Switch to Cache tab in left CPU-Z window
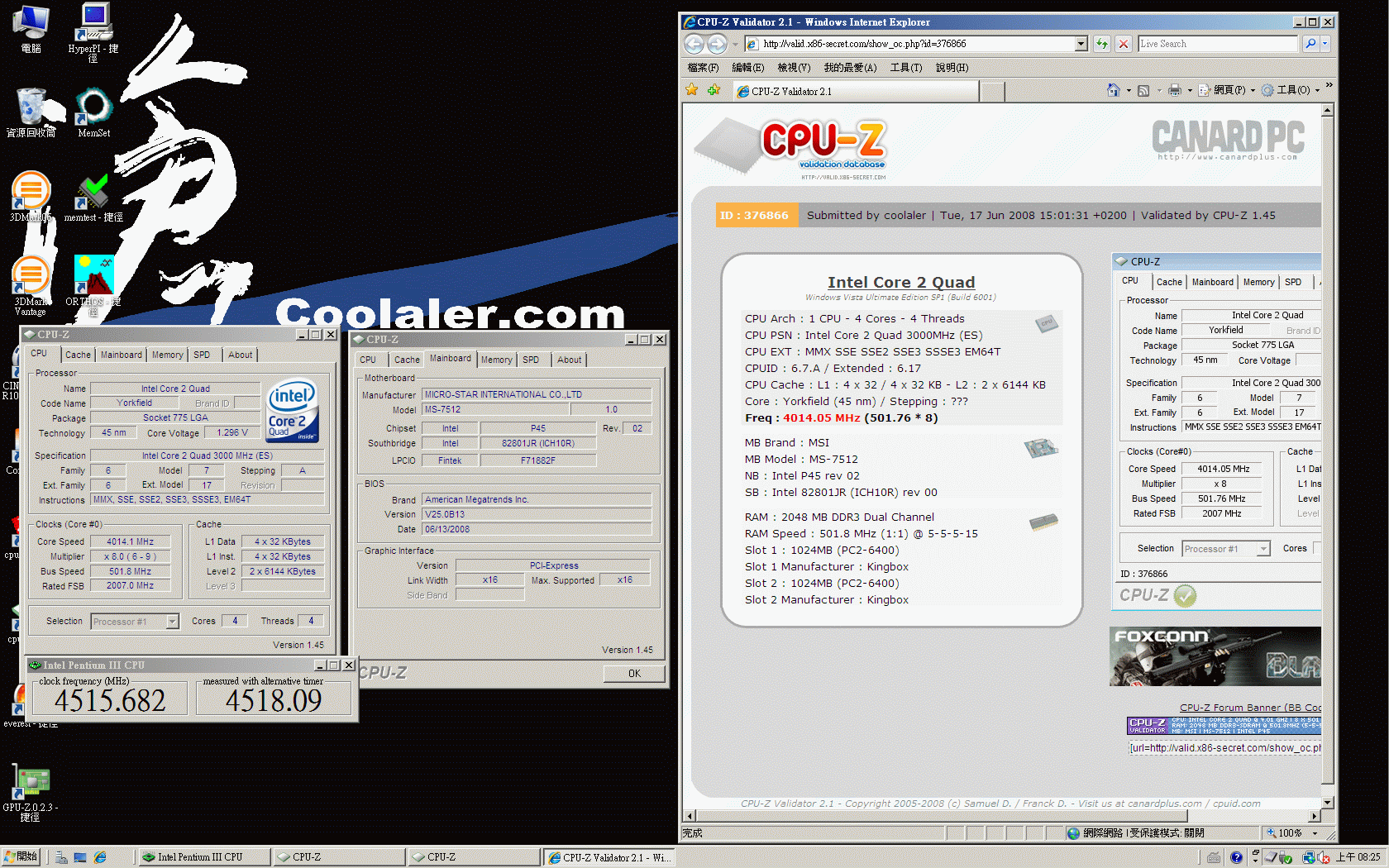 pyautogui.click(x=78, y=355)
